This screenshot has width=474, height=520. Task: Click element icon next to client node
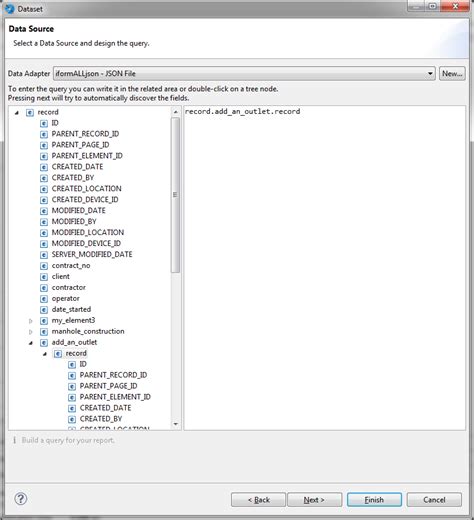(x=44, y=277)
